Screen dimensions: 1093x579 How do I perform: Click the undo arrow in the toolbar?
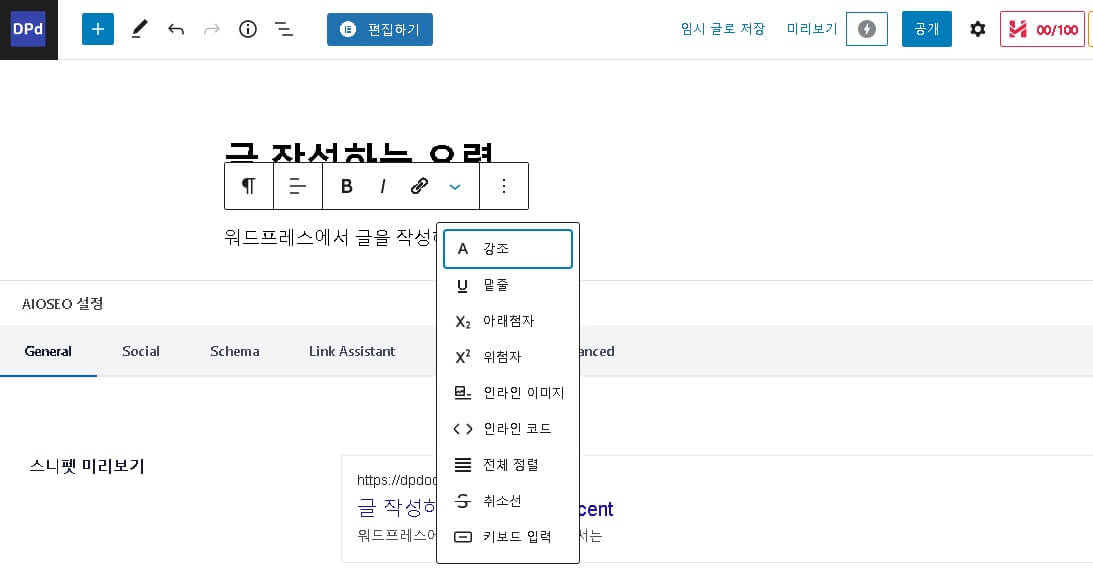(x=176, y=29)
